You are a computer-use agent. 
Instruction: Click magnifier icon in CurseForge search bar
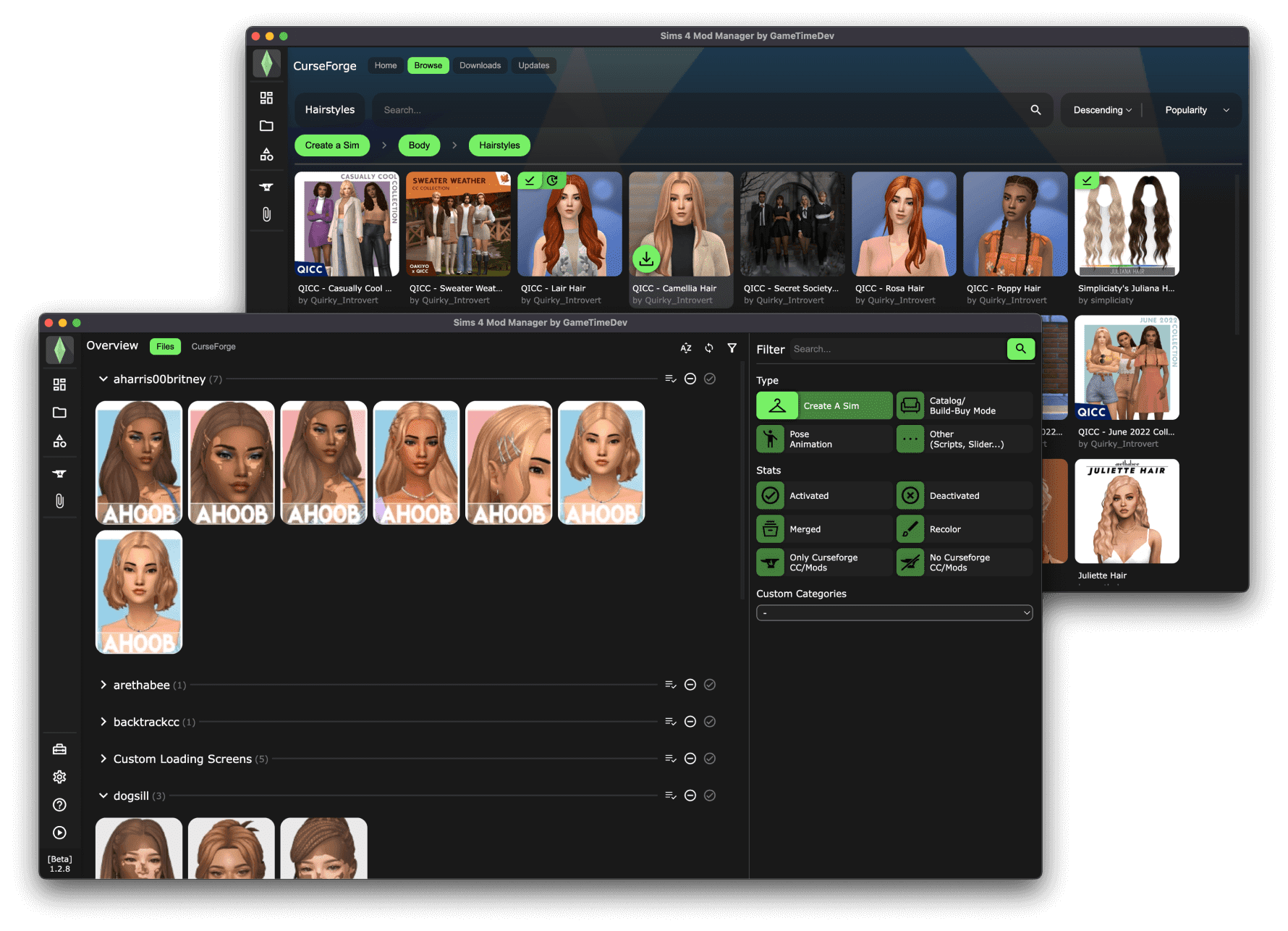pyautogui.click(x=1036, y=110)
